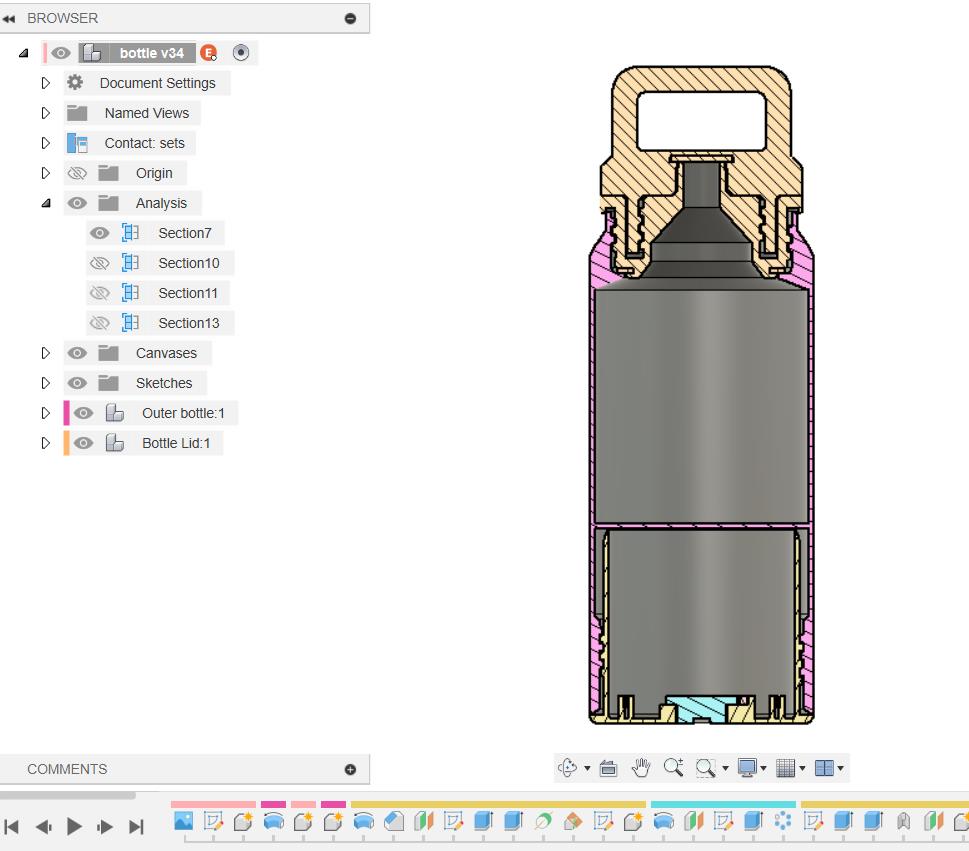Screen dimensions: 969x851
Task: Click the Zoom Window icon
Action: click(x=704, y=768)
